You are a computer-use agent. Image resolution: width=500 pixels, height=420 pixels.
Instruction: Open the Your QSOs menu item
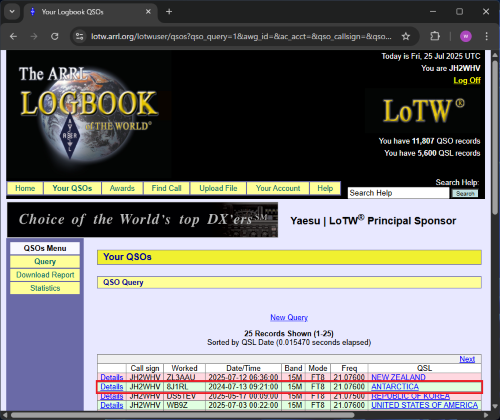click(72, 188)
